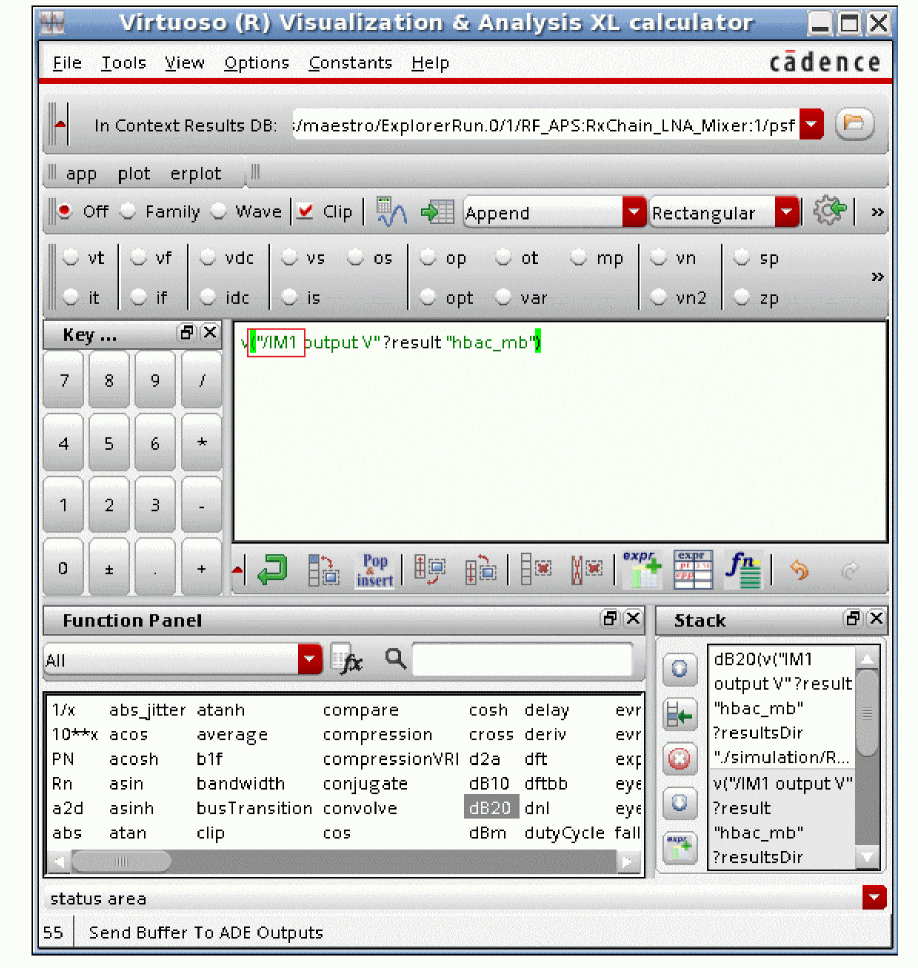Screen dimensions: 918x968
Task: Select the vf radio button
Action: [x=138, y=257]
